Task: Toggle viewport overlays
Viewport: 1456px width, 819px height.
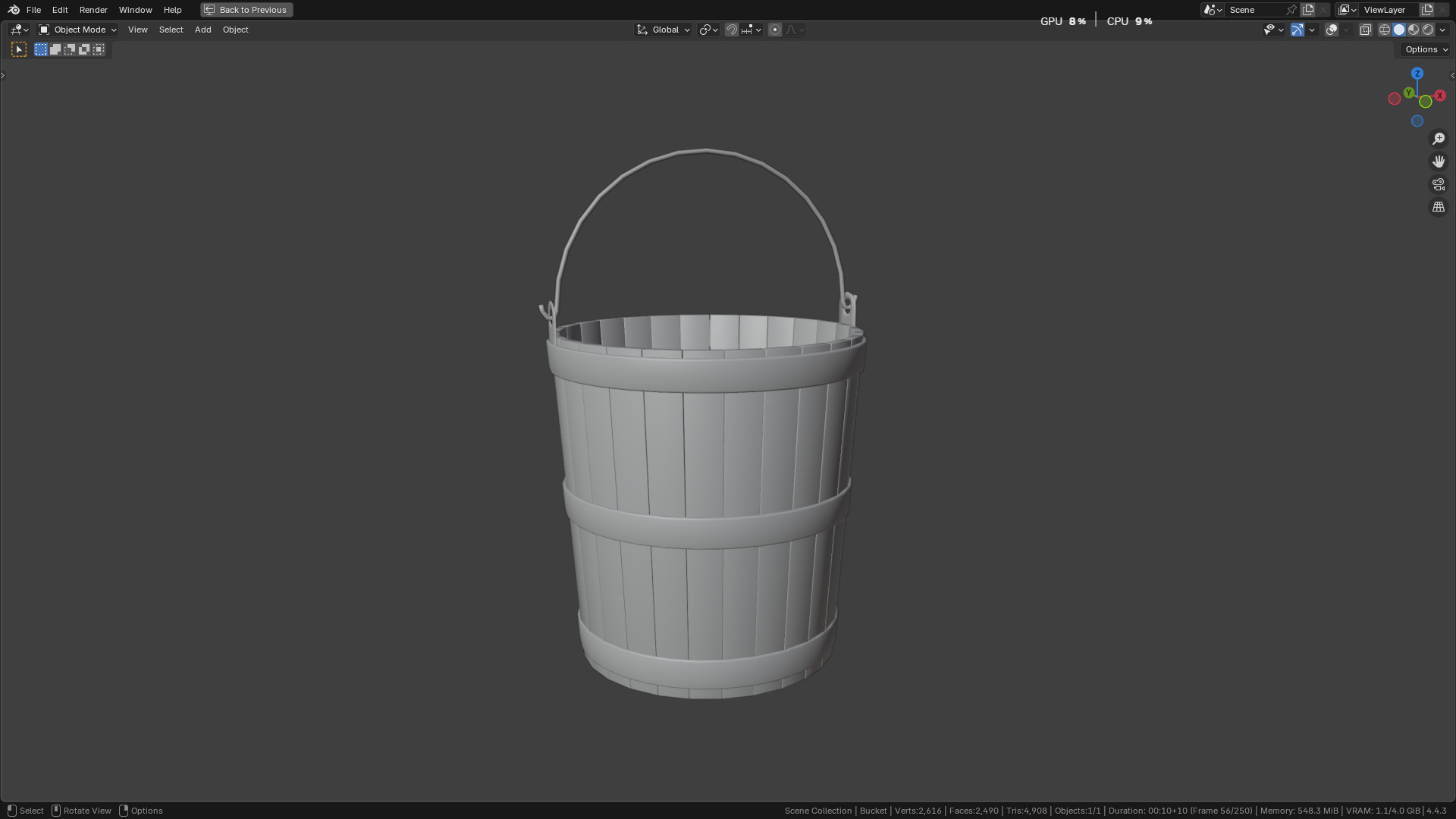Action: 1332,30
